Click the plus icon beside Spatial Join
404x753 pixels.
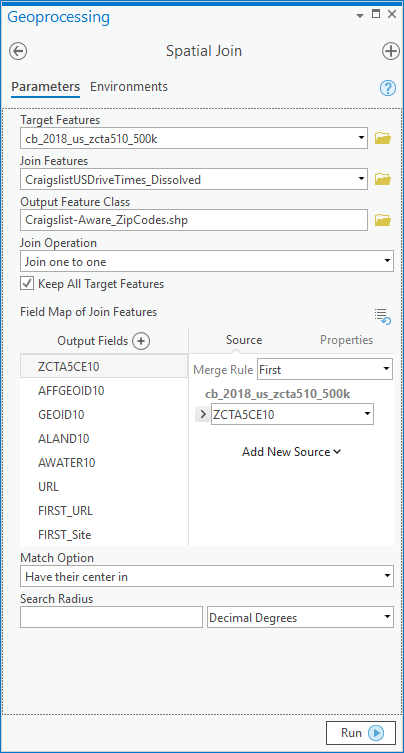pyautogui.click(x=391, y=51)
